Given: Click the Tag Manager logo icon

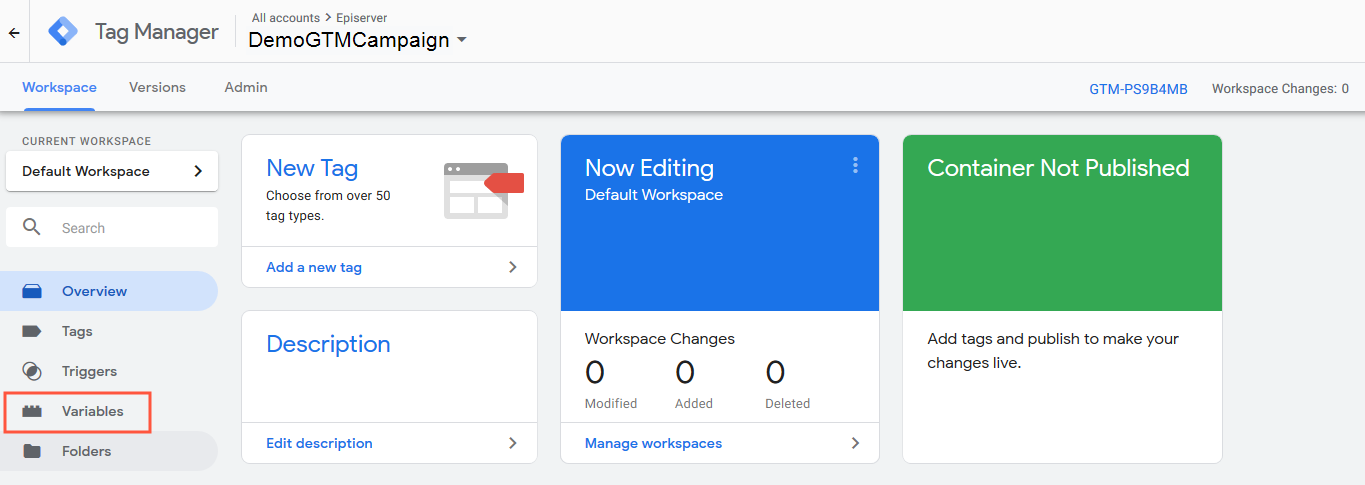Looking at the screenshot, I should tap(63, 31).
